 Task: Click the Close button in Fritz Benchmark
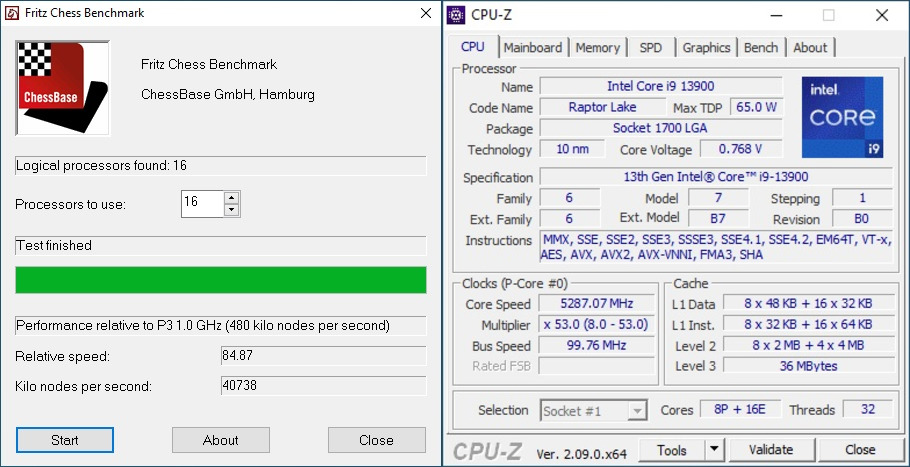click(376, 440)
